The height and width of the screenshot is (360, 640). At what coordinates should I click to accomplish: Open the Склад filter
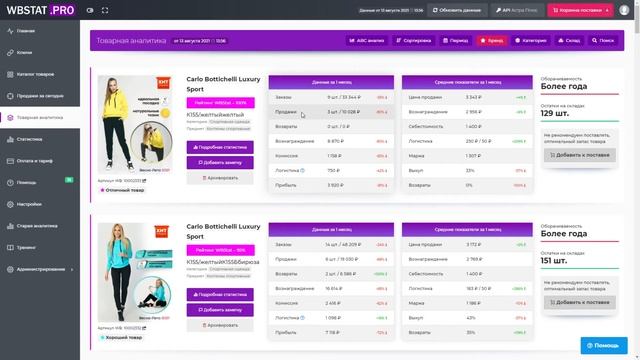(569, 40)
